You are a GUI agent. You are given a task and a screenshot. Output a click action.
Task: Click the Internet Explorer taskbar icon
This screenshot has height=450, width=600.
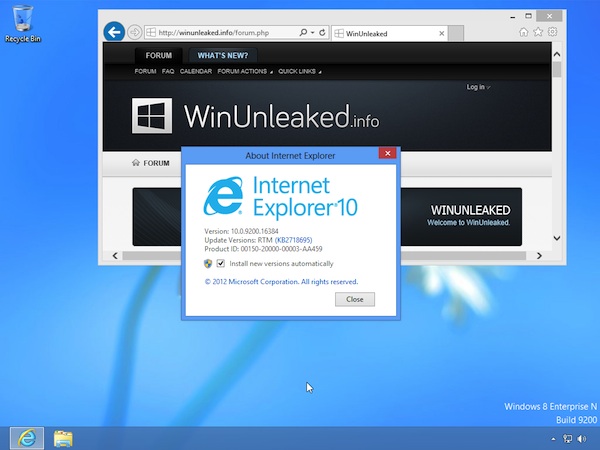[27, 438]
